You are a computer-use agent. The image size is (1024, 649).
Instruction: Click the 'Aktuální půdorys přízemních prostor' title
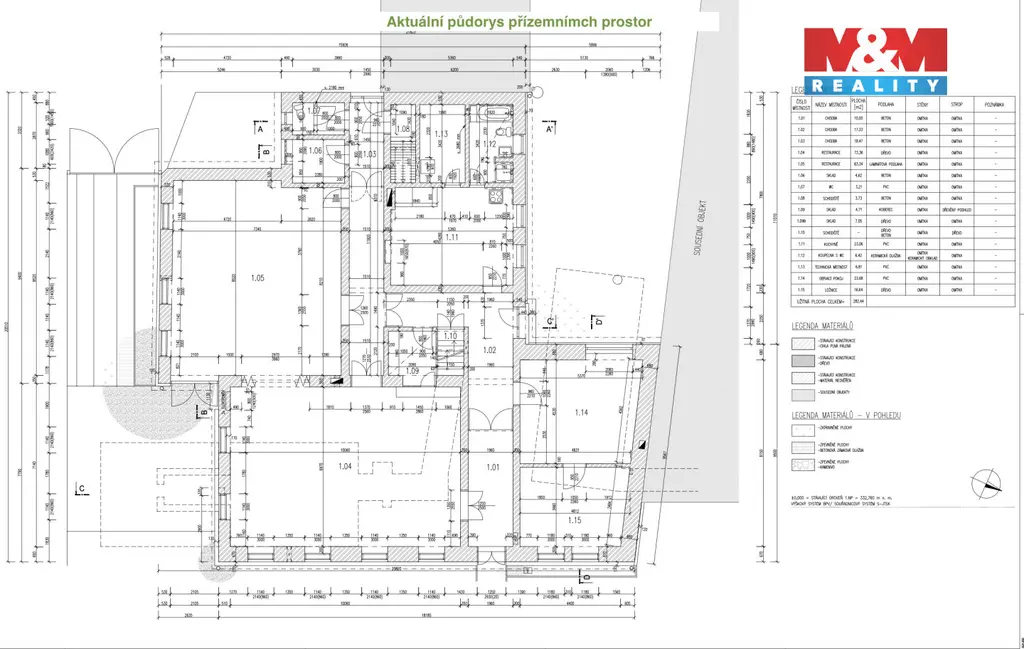tap(519, 21)
